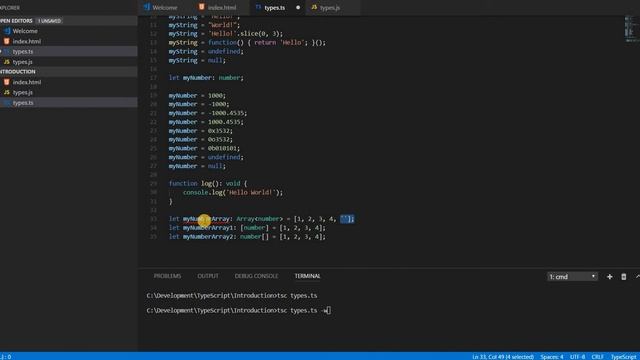Select types.ts in the Open Editors list
Image resolution: width=640 pixels, height=360 pixels.
pyautogui.click(x=69, y=51)
